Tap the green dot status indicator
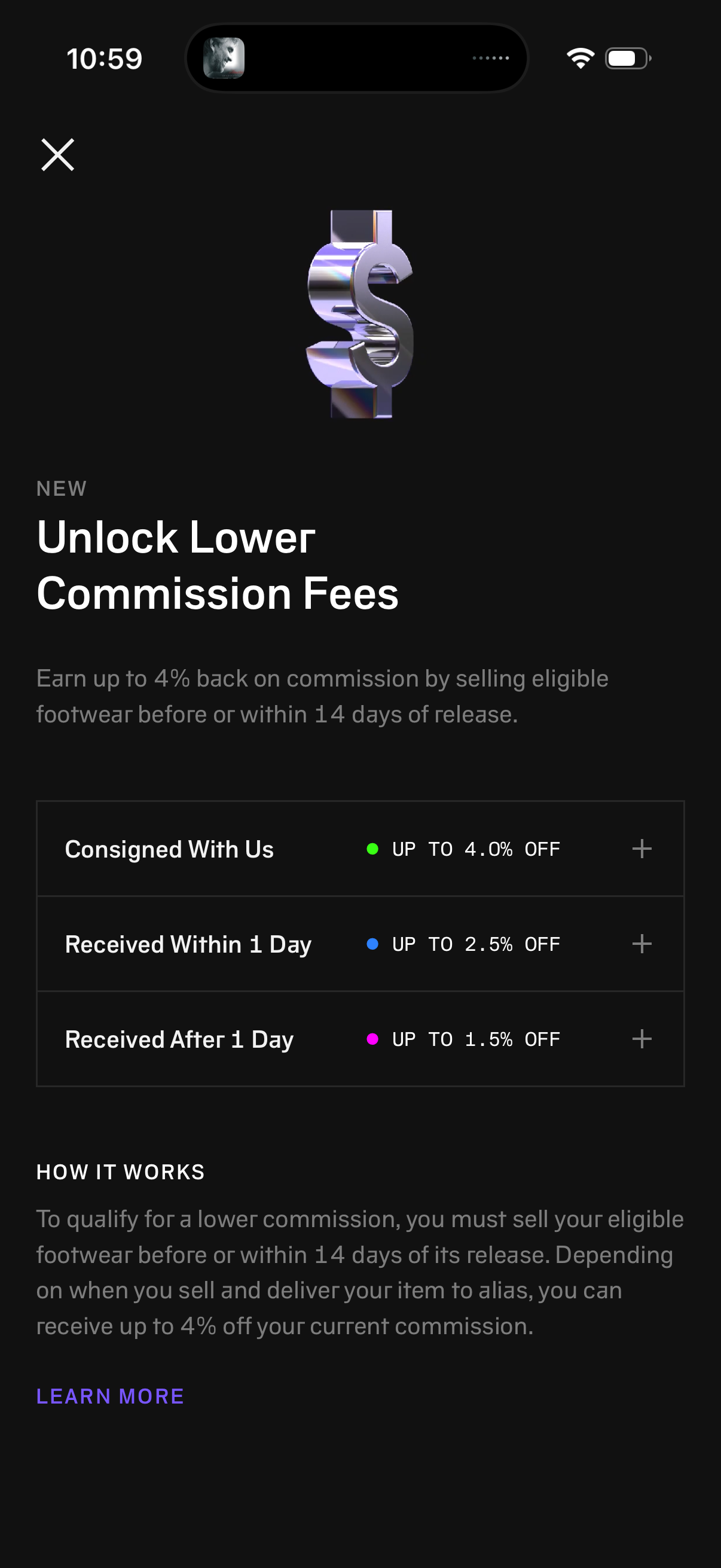Image resolution: width=721 pixels, height=1568 pixels. [x=372, y=849]
